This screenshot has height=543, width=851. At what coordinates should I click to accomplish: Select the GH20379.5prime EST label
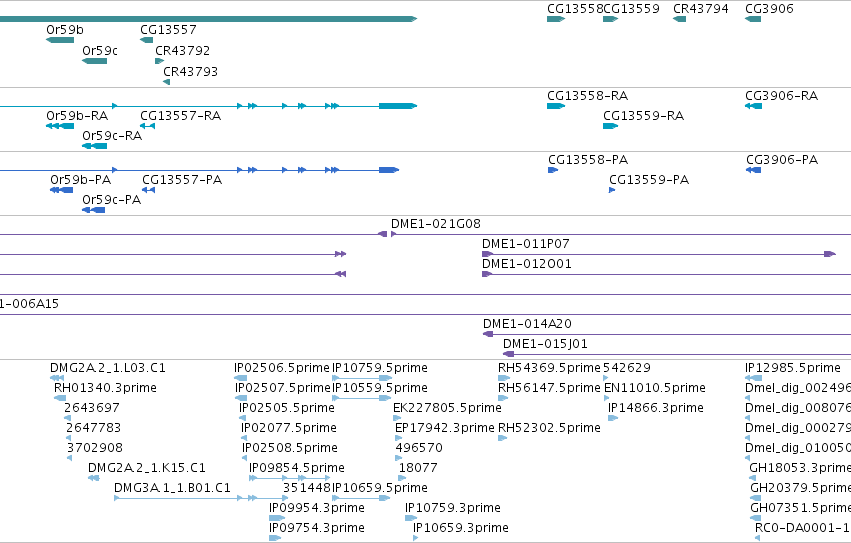click(x=801, y=488)
